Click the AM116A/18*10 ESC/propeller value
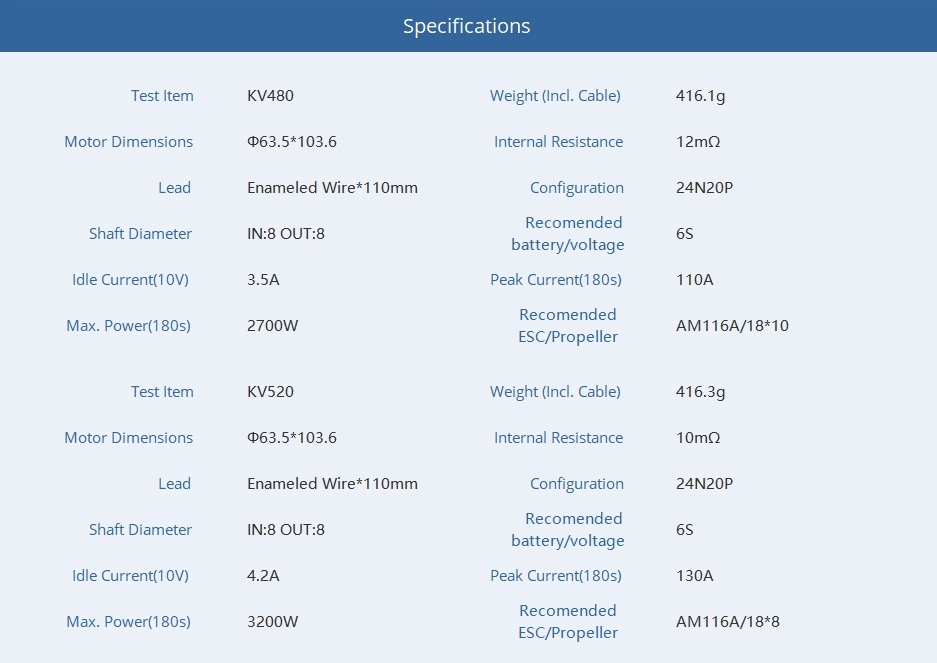Screen dimensions: 937x663 [732, 326]
